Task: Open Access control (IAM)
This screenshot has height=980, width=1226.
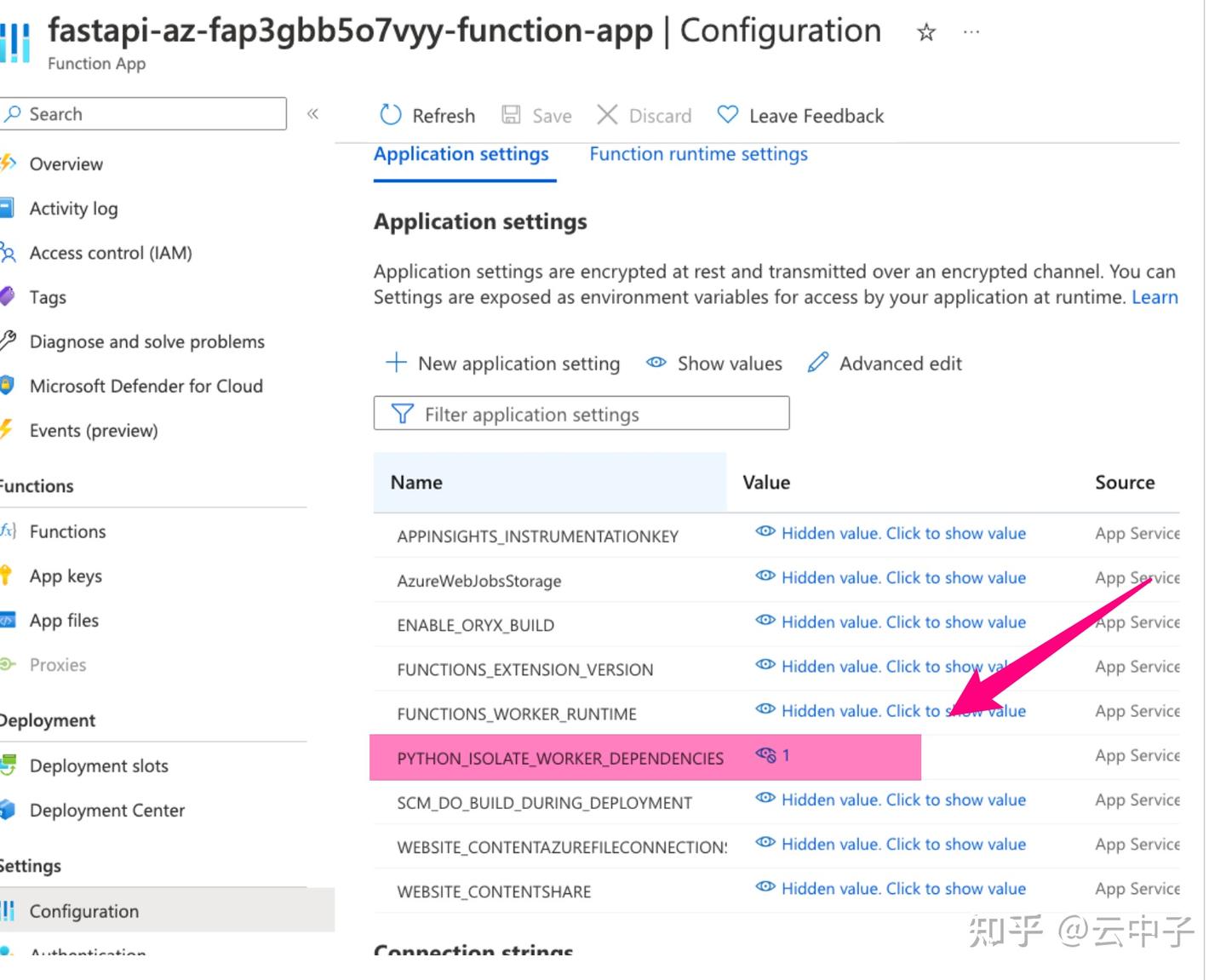Action: pos(110,253)
